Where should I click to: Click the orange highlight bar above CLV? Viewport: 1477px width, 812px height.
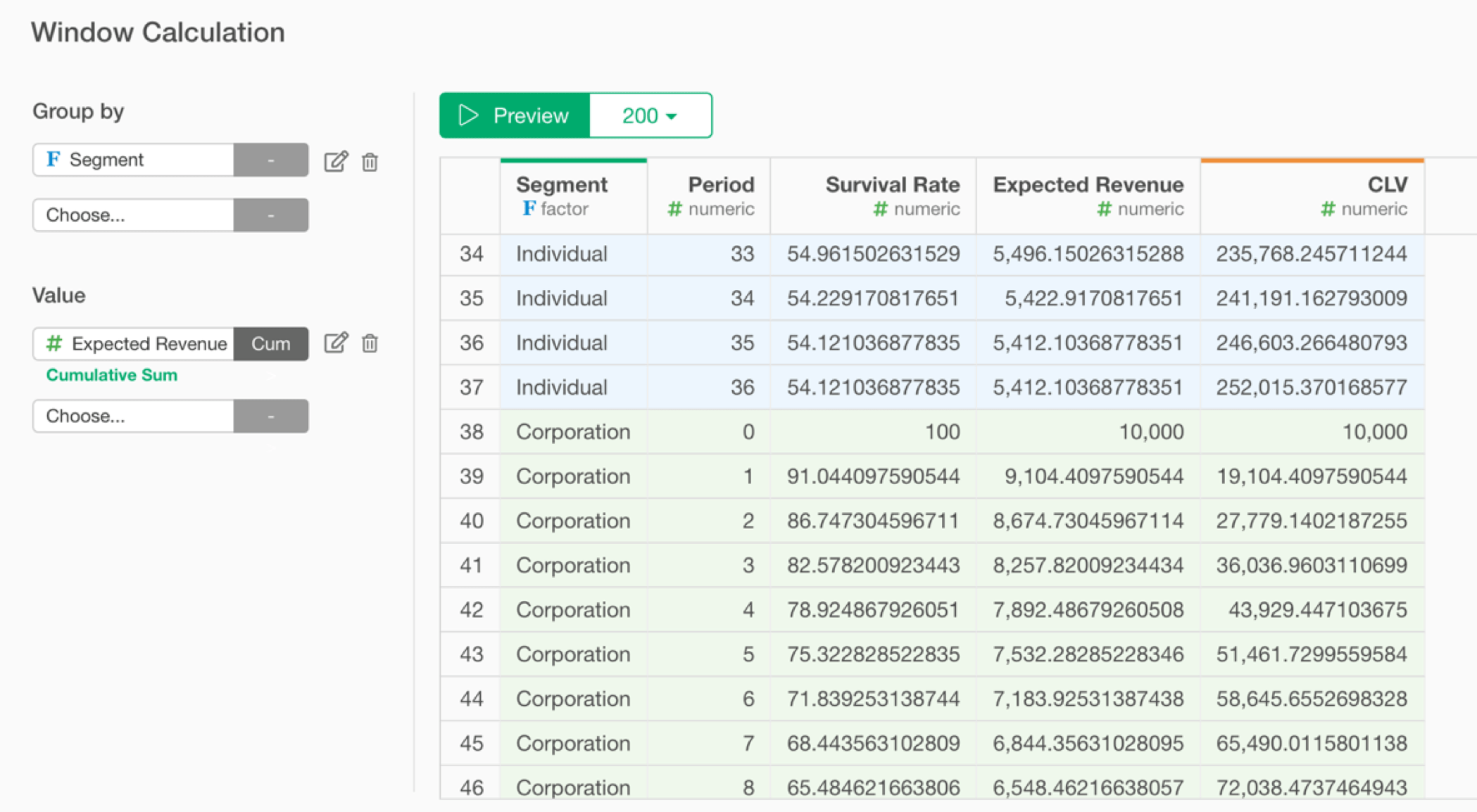[x=1312, y=160]
